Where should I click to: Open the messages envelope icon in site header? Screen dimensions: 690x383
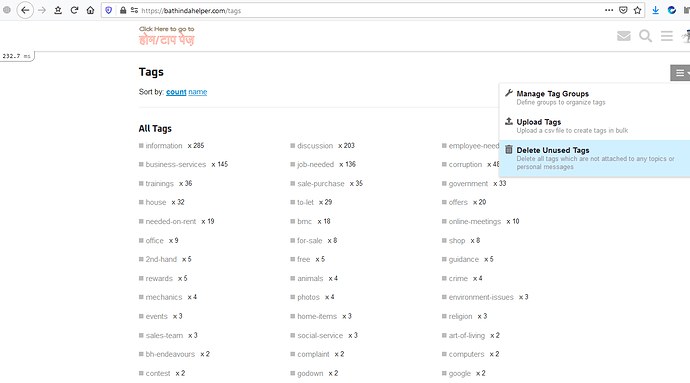(x=624, y=36)
